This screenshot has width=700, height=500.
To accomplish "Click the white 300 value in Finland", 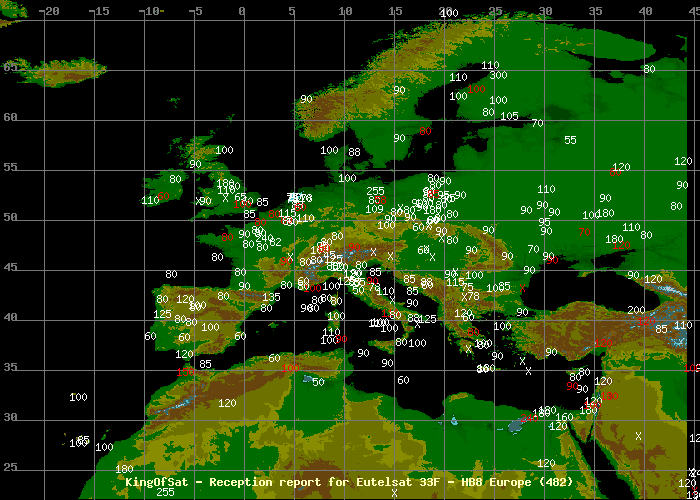I will pyautogui.click(x=498, y=75).
